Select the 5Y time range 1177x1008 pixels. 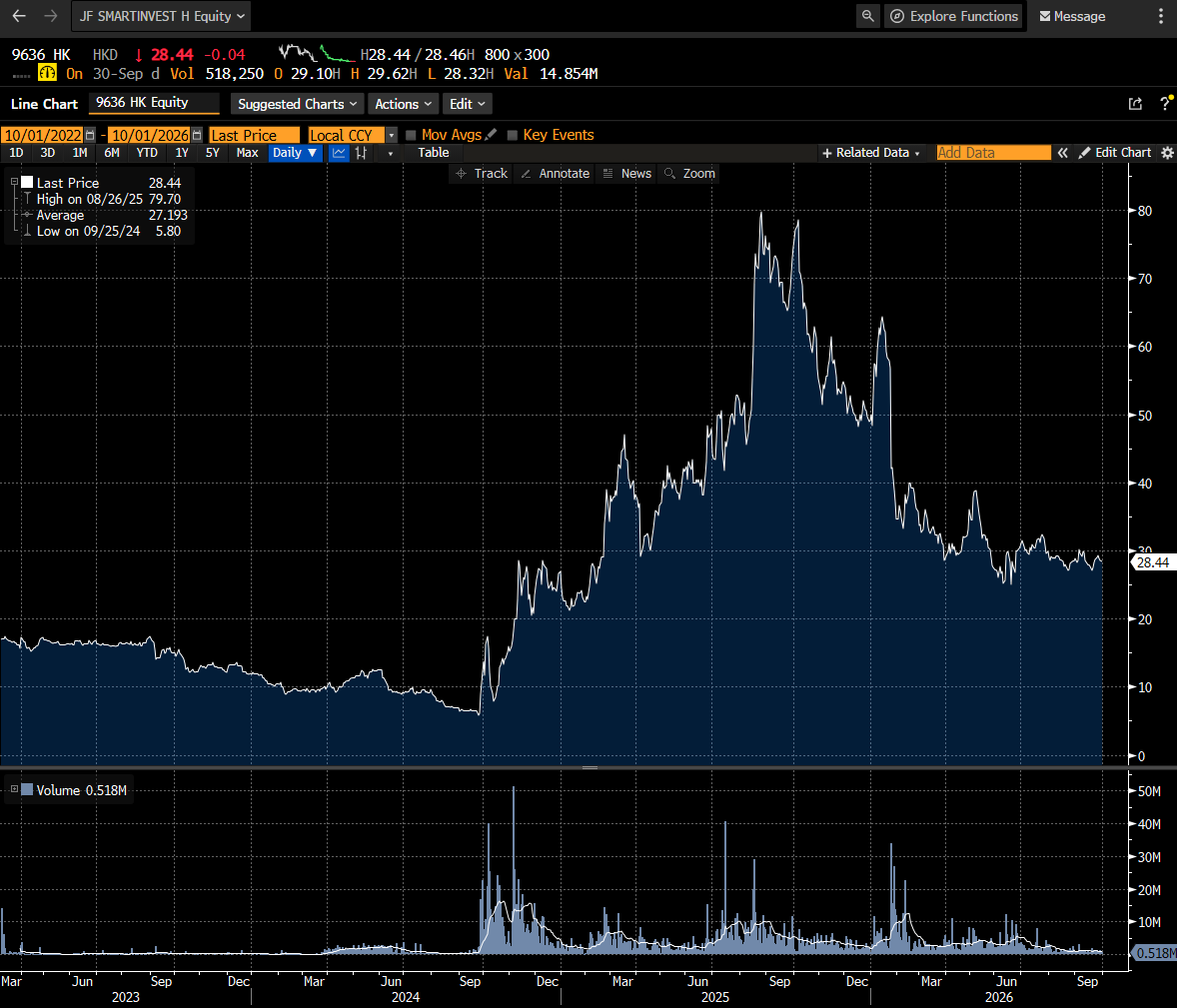[213, 153]
